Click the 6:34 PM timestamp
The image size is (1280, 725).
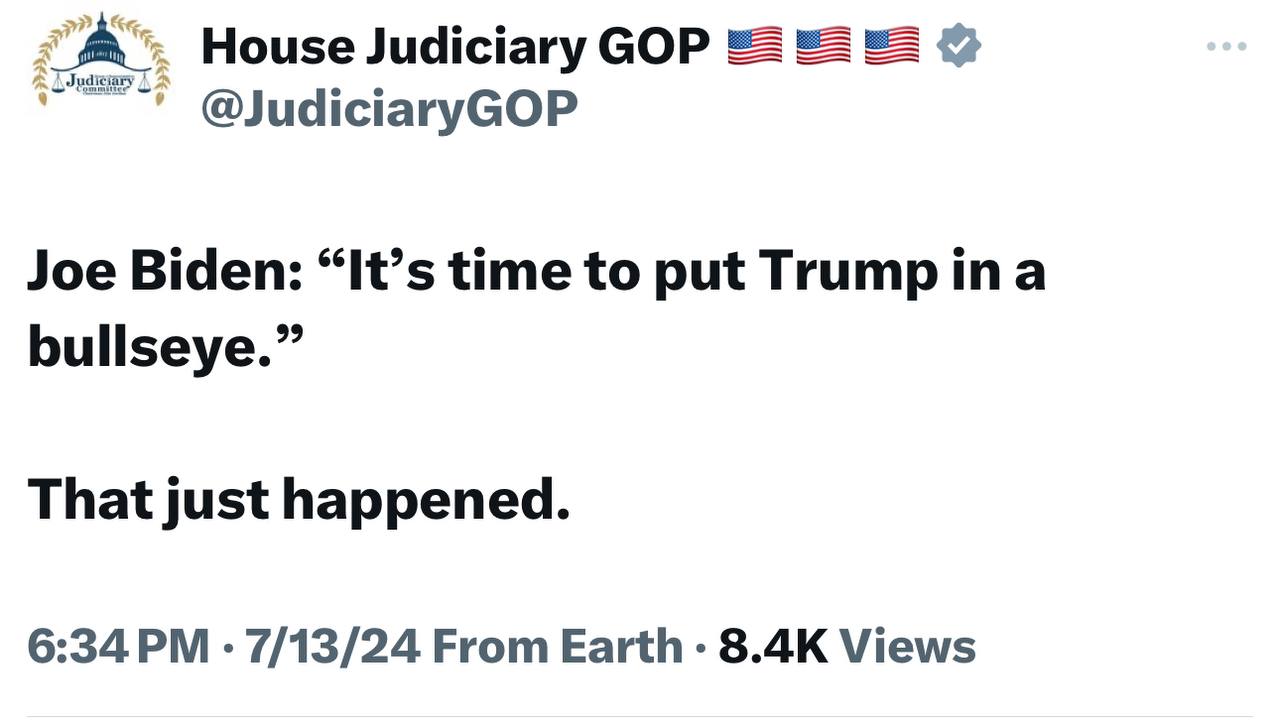tap(118, 646)
